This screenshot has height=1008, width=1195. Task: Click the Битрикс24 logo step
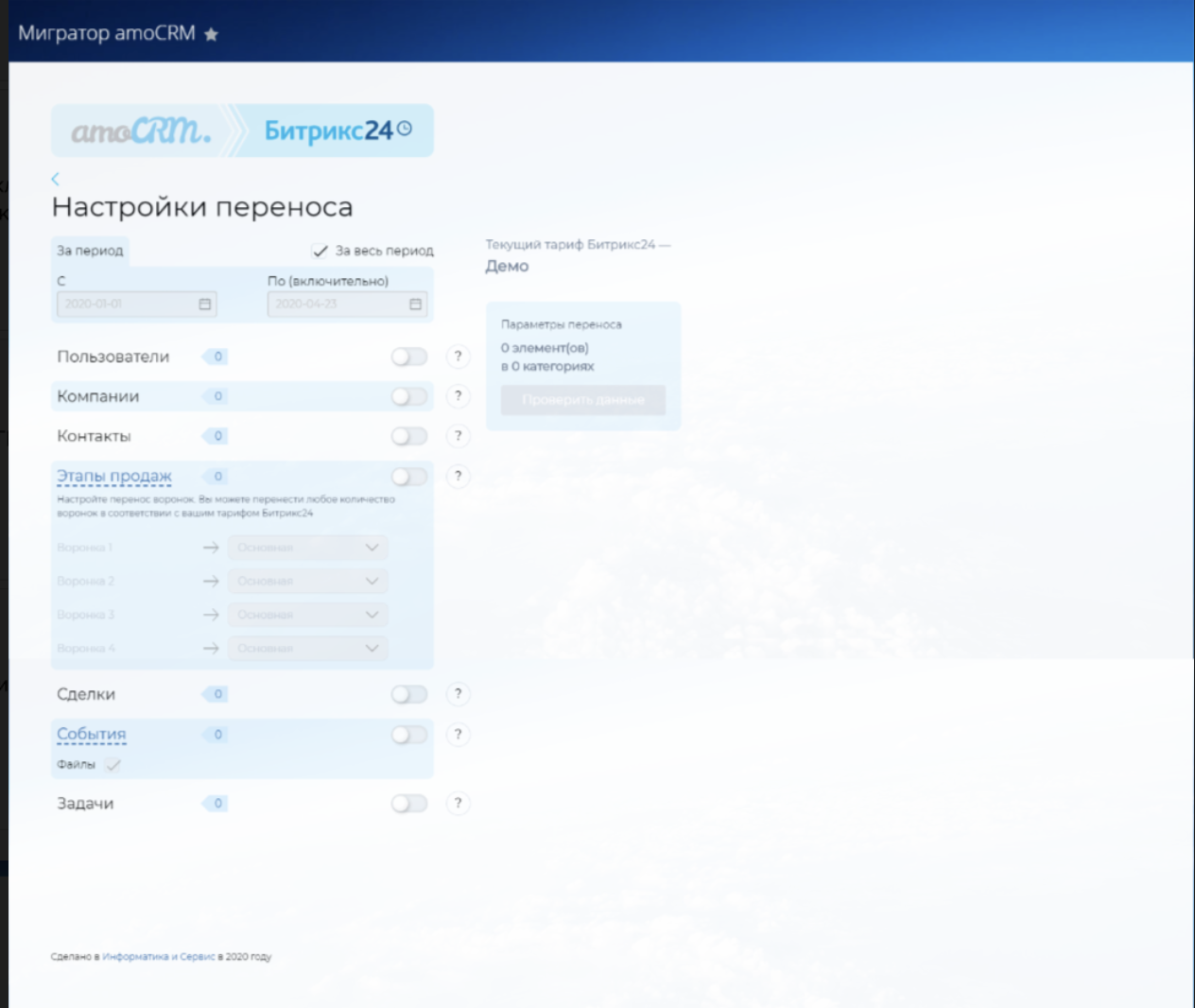(338, 130)
